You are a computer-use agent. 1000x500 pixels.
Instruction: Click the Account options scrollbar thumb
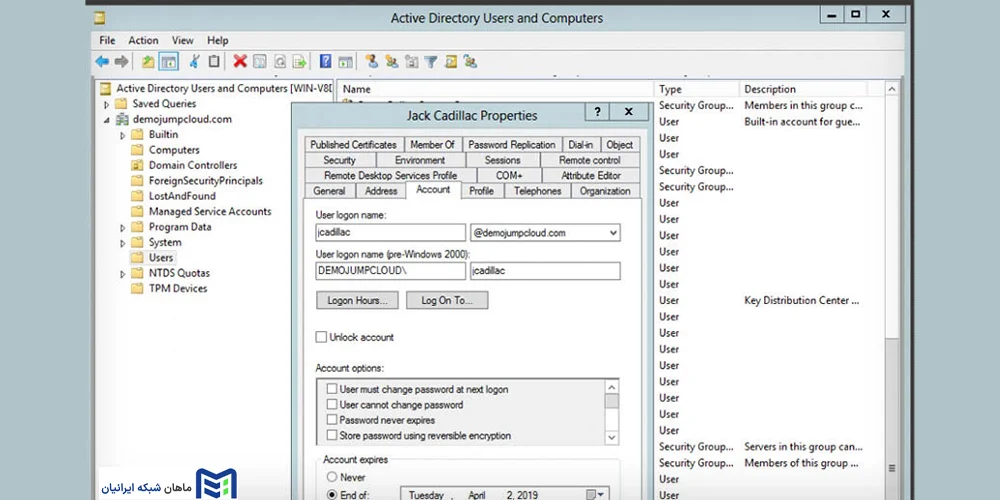[x=612, y=401]
